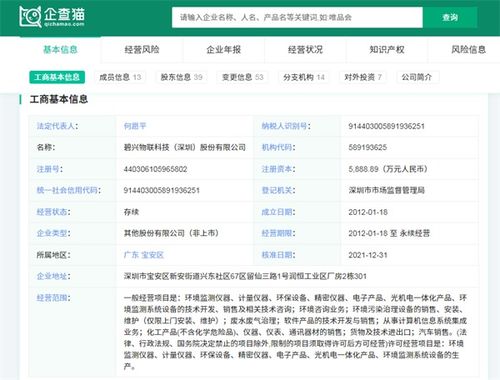Click the 所属地区 row label

(53, 255)
